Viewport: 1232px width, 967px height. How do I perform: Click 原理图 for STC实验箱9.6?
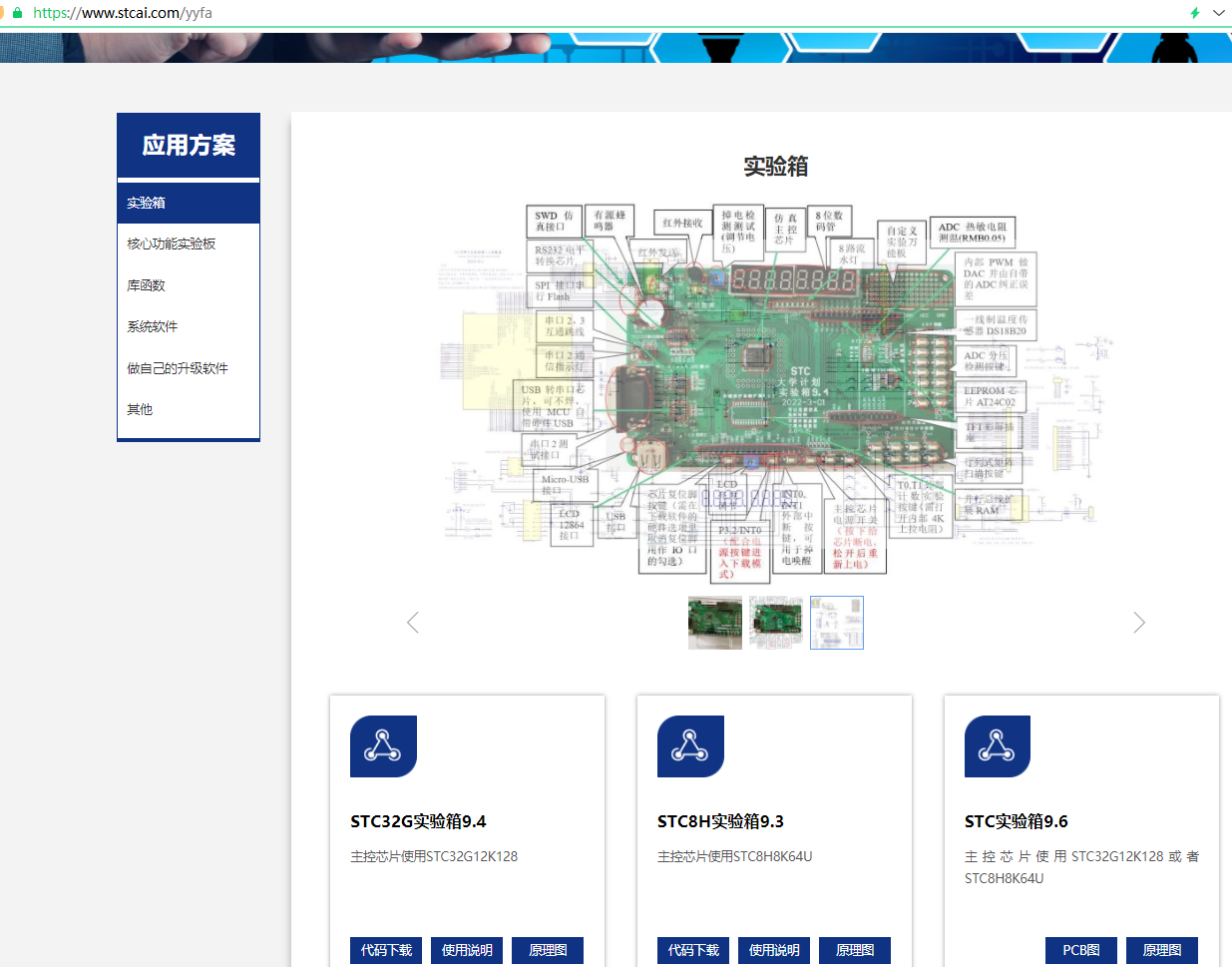(x=1162, y=950)
